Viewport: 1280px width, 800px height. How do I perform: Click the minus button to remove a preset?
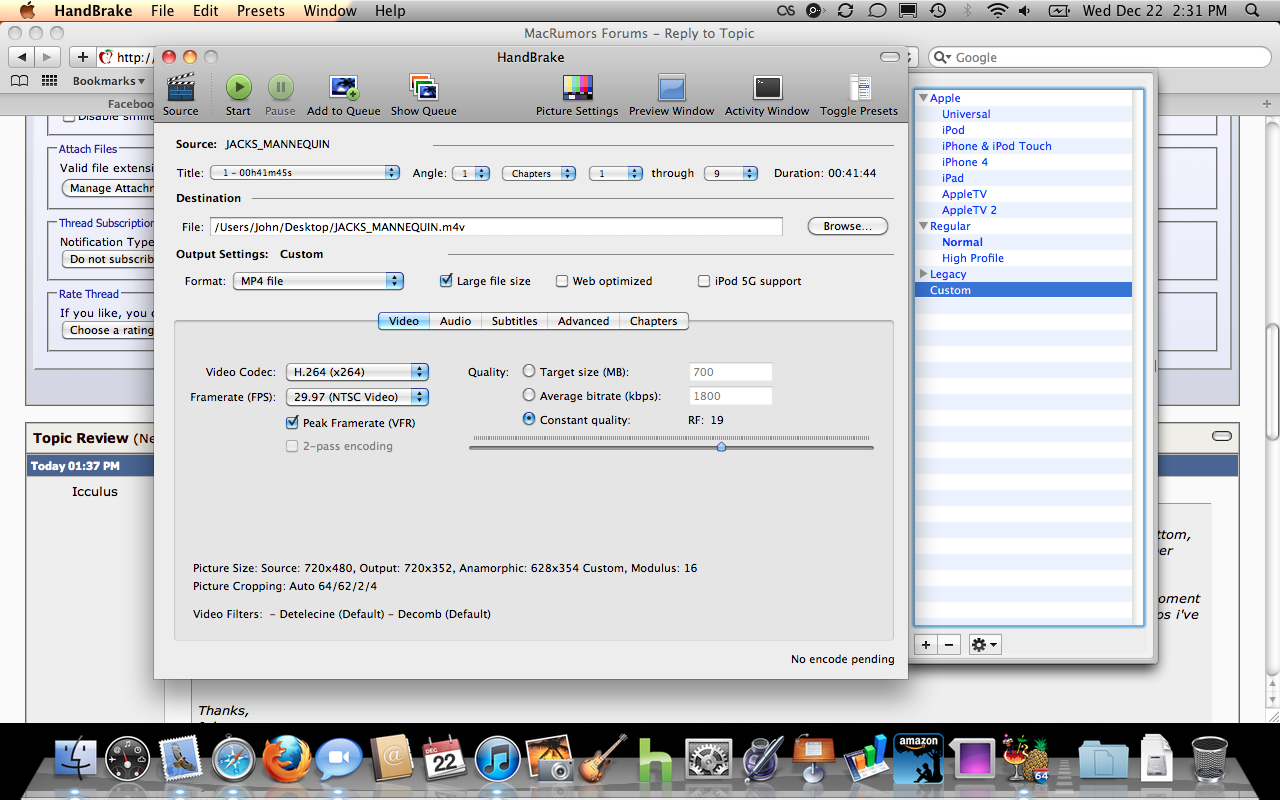950,645
